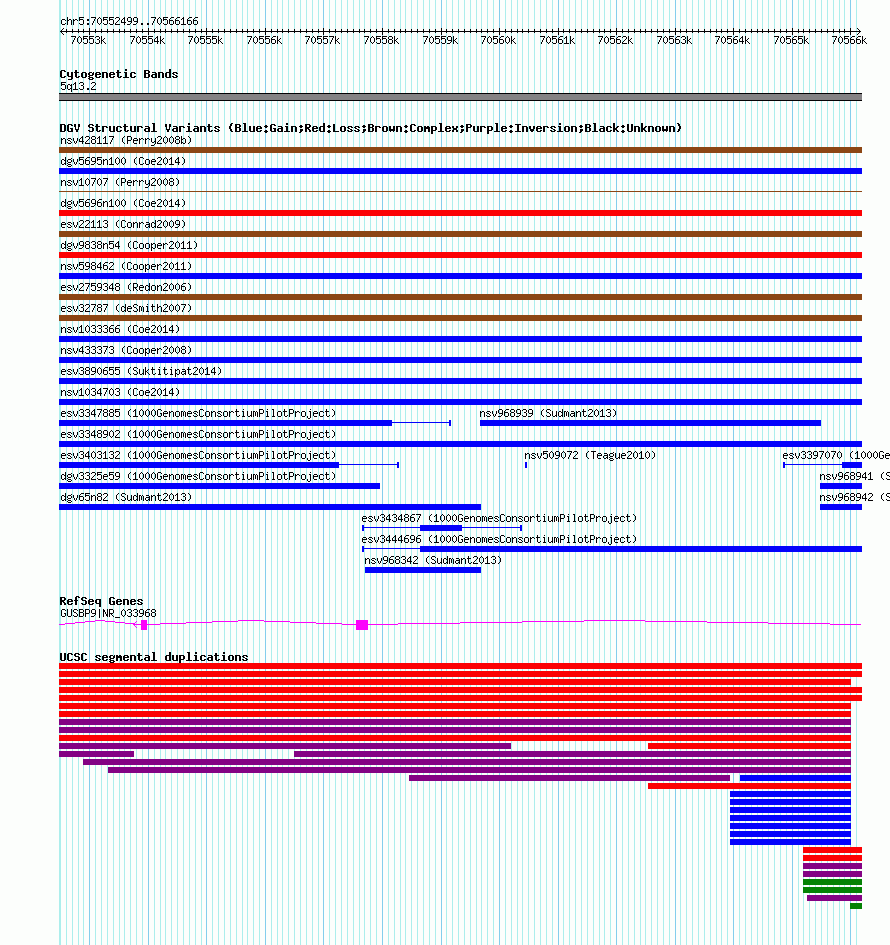Open variant dgv3325e59 label
Viewport: 890px width, 945px height.
coord(198,476)
